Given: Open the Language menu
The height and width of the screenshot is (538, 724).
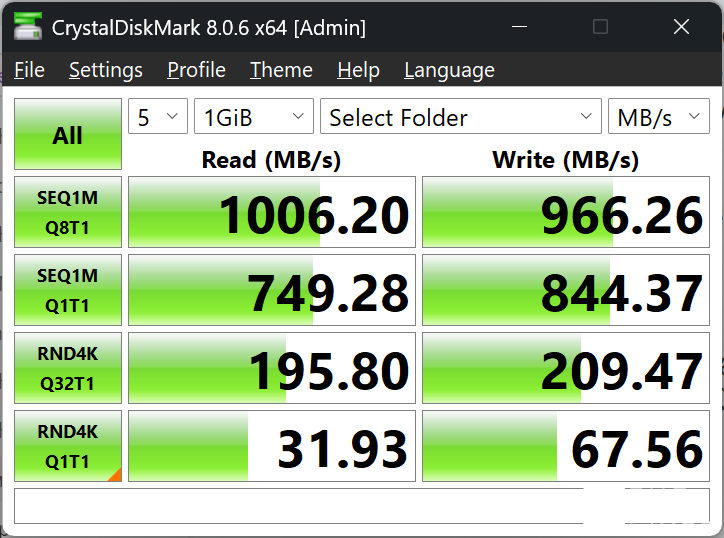Looking at the screenshot, I should pyautogui.click(x=449, y=70).
